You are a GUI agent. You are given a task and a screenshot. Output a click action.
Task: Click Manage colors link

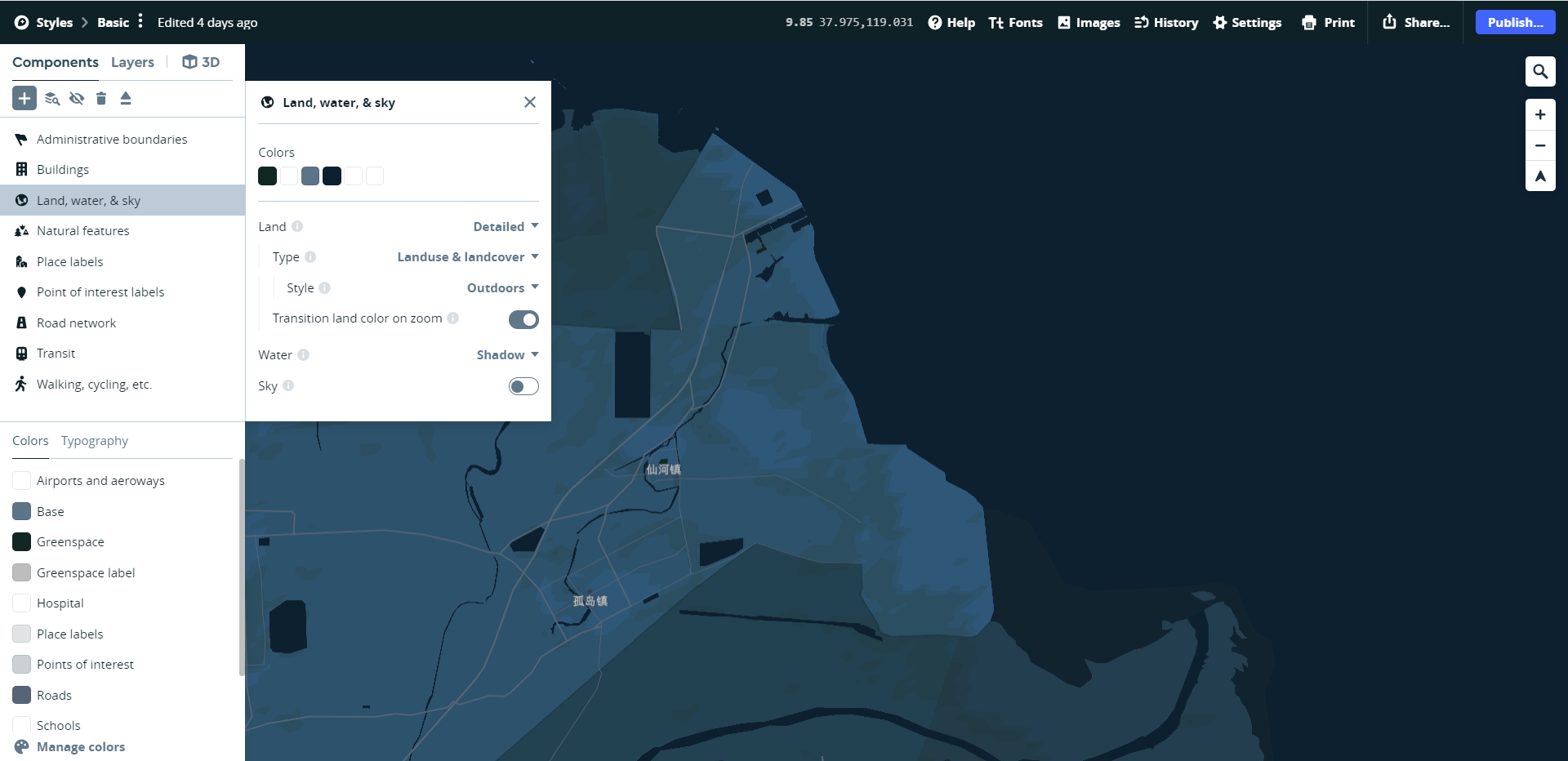coord(69,746)
